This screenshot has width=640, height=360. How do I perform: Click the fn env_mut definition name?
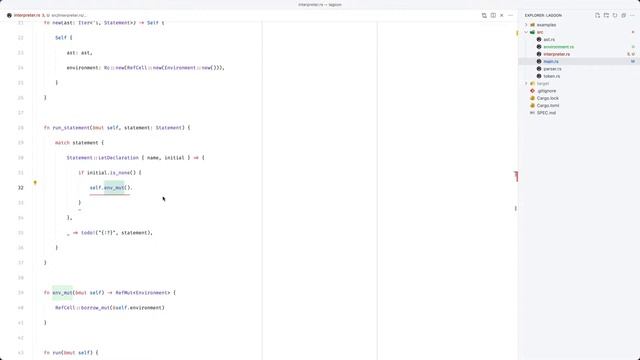point(62,293)
